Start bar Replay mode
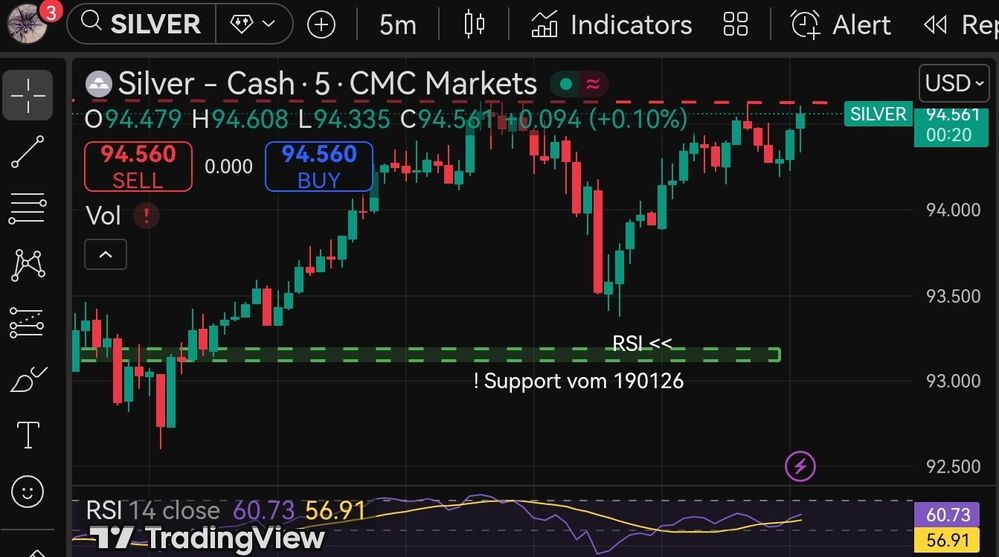The image size is (999, 557). pos(959,25)
